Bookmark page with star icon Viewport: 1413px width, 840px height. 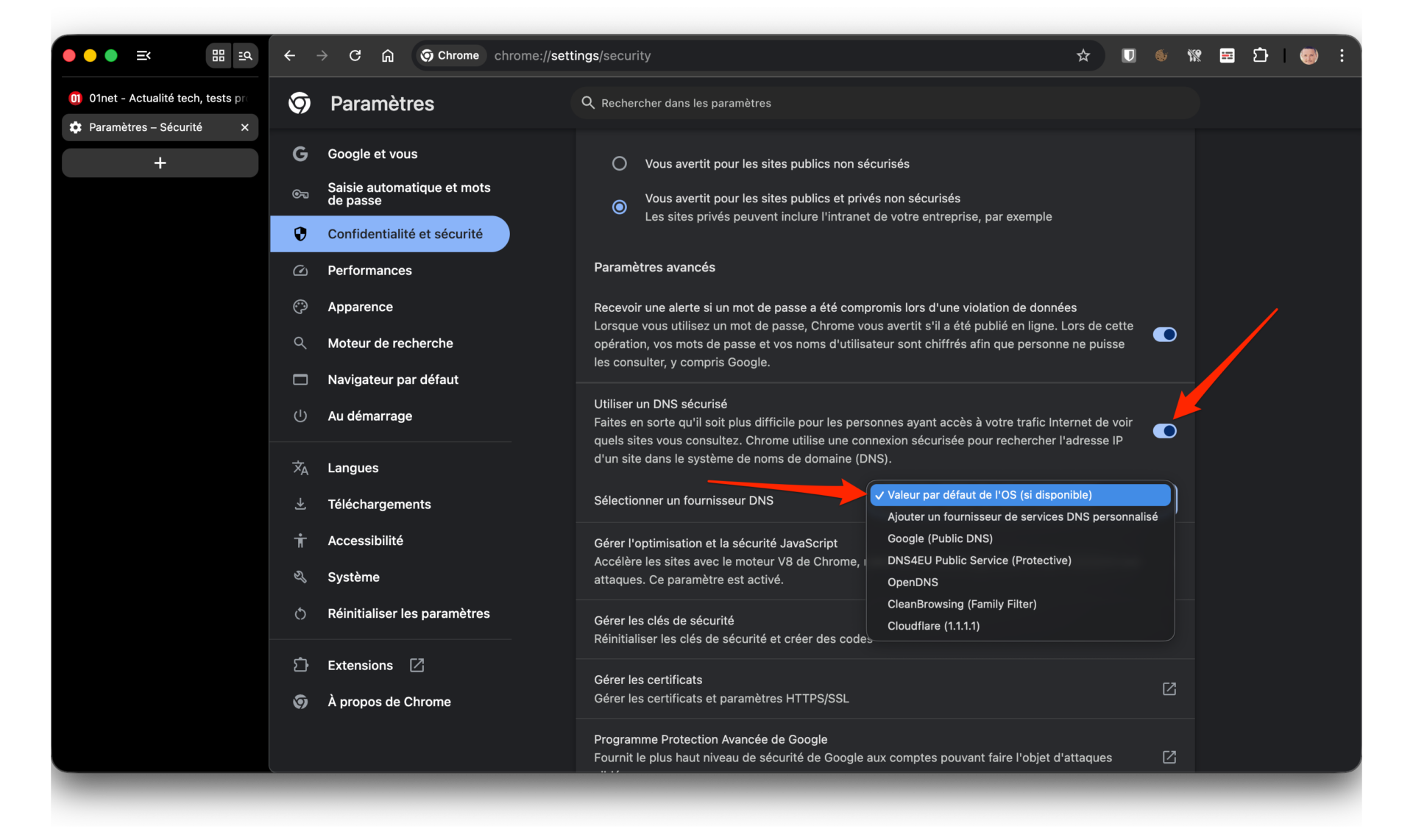[x=1083, y=56]
